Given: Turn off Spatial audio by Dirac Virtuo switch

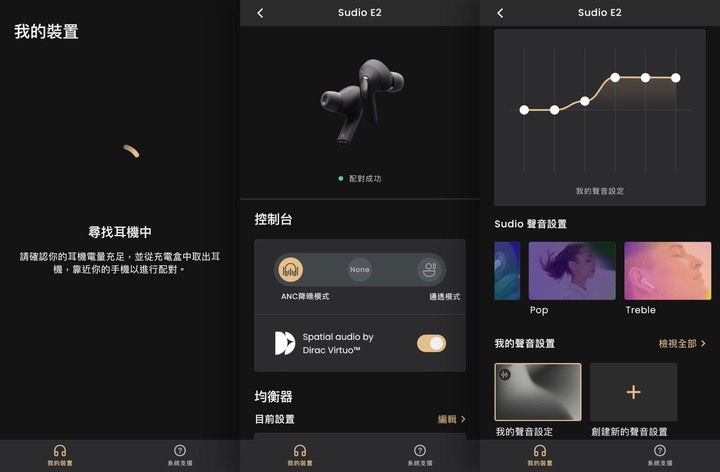Looking at the screenshot, I should point(431,343).
